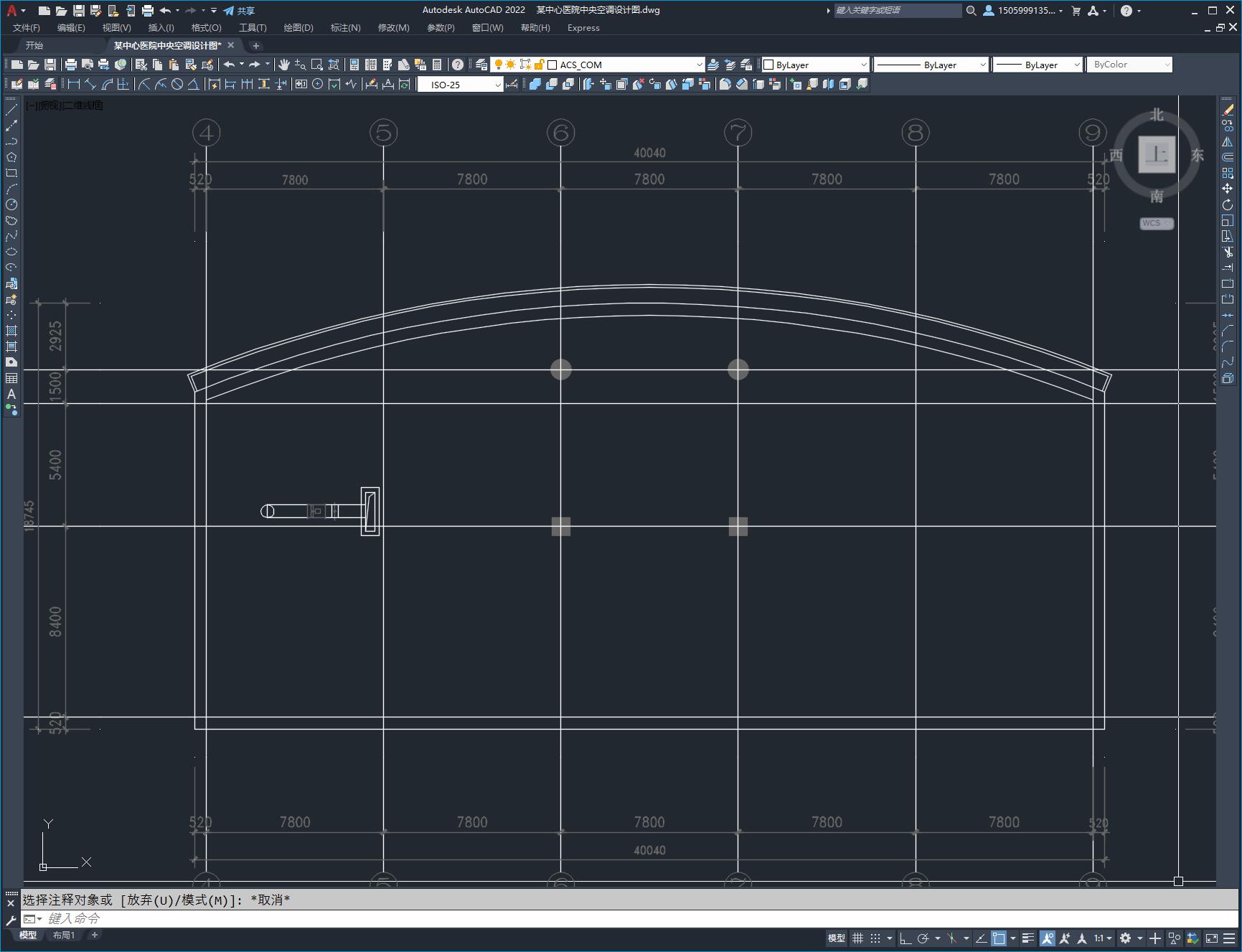
Task: Select the Mirror tool
Action: pos(1228,141)
